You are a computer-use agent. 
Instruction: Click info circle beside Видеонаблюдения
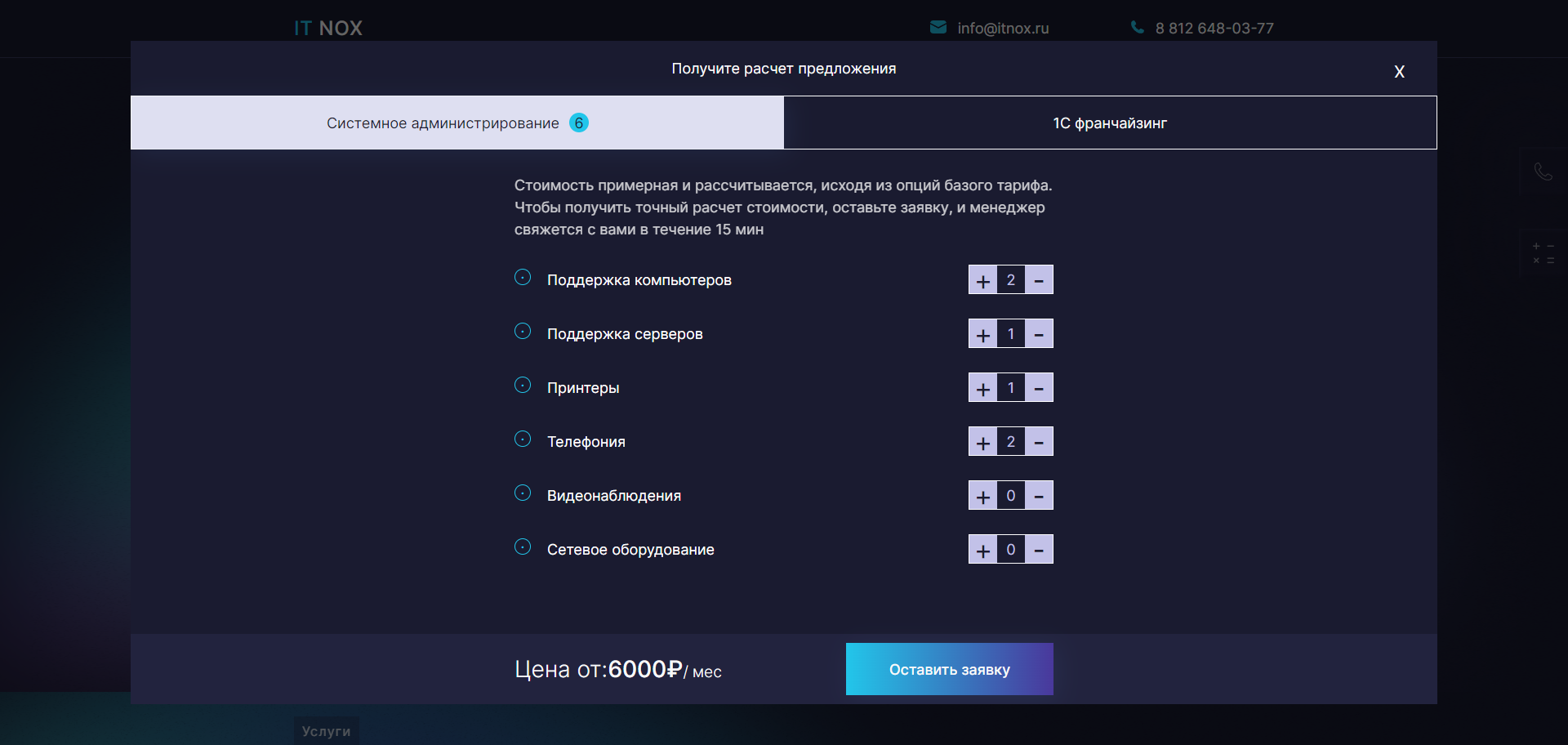pyautogui.click(x=523, y=493)
